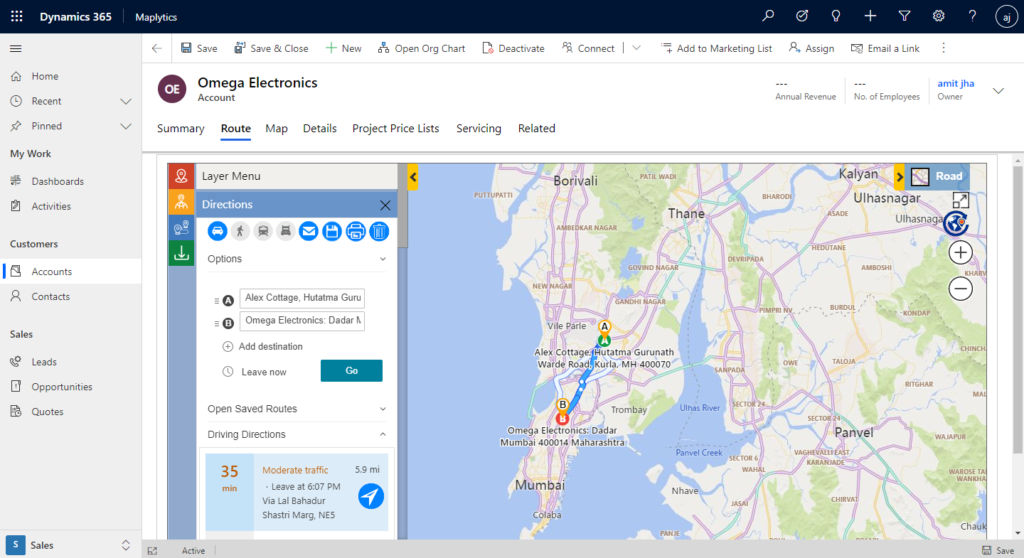Collapse the site map hamburger menu
The image size is (1024, 558).
pos(16,48)
